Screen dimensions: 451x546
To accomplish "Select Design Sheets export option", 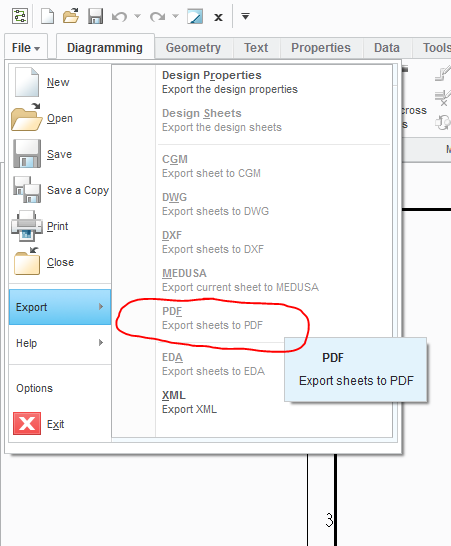I will [x=274, y=120].
